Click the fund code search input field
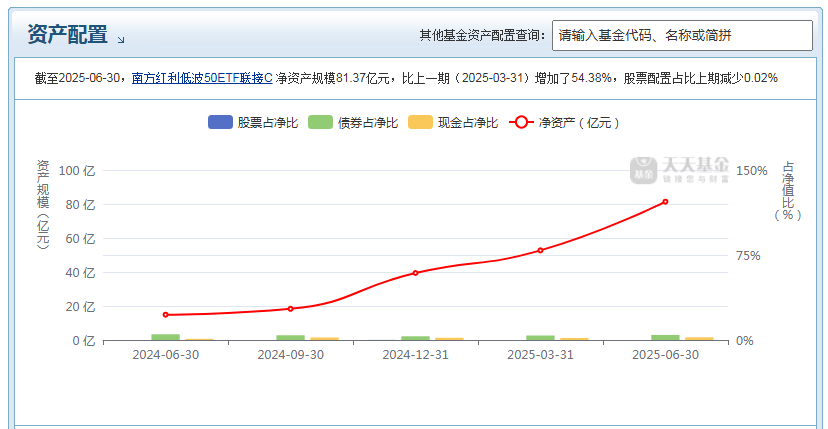The height and width of the screenshot is (429, 828). click(x=682, y=36)
